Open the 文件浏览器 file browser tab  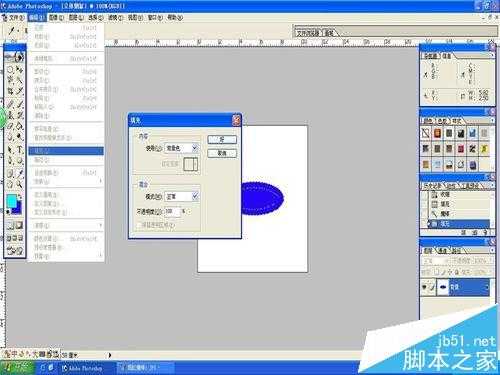coord(308,33)
